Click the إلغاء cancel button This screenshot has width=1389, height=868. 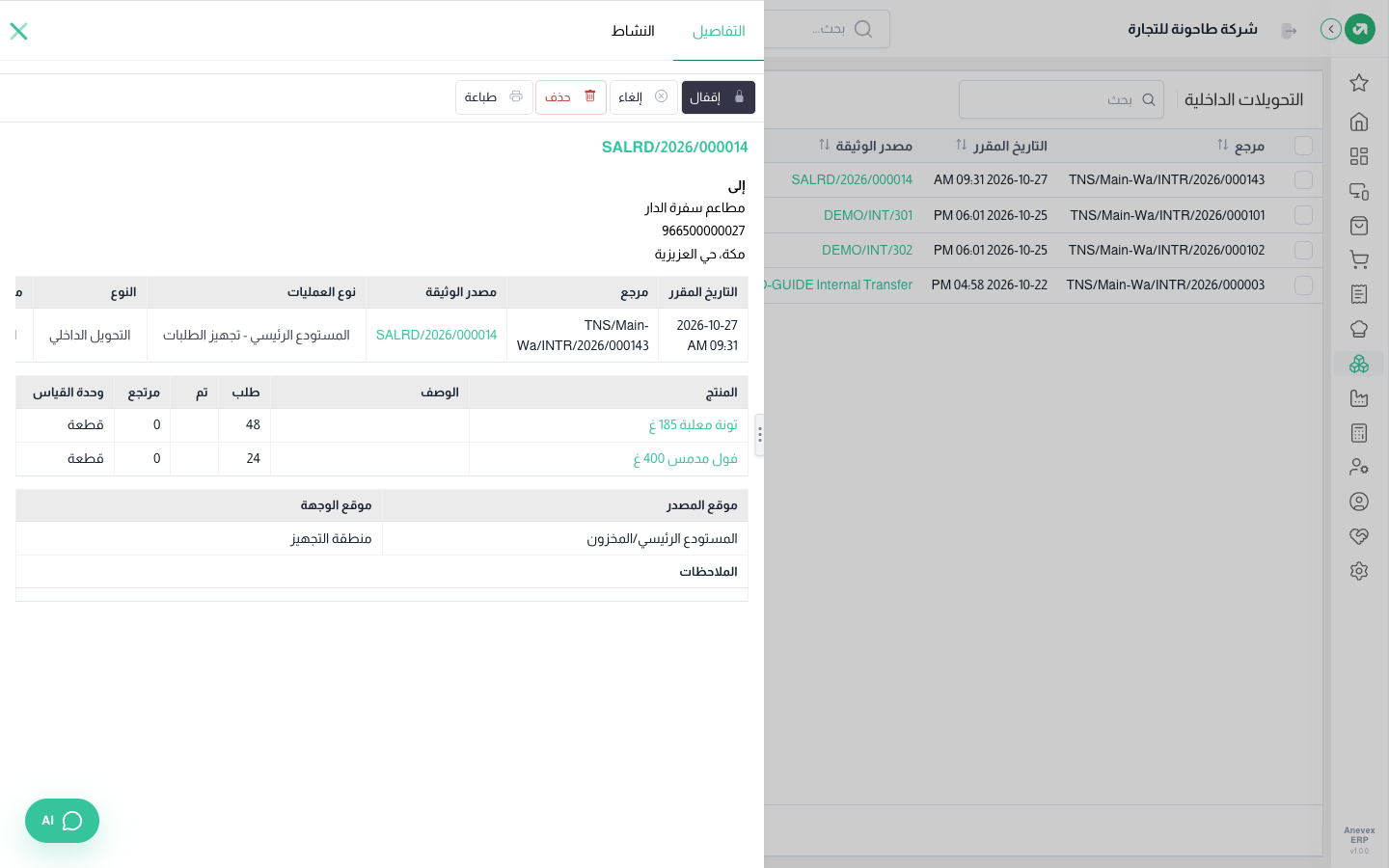(643, 97)
